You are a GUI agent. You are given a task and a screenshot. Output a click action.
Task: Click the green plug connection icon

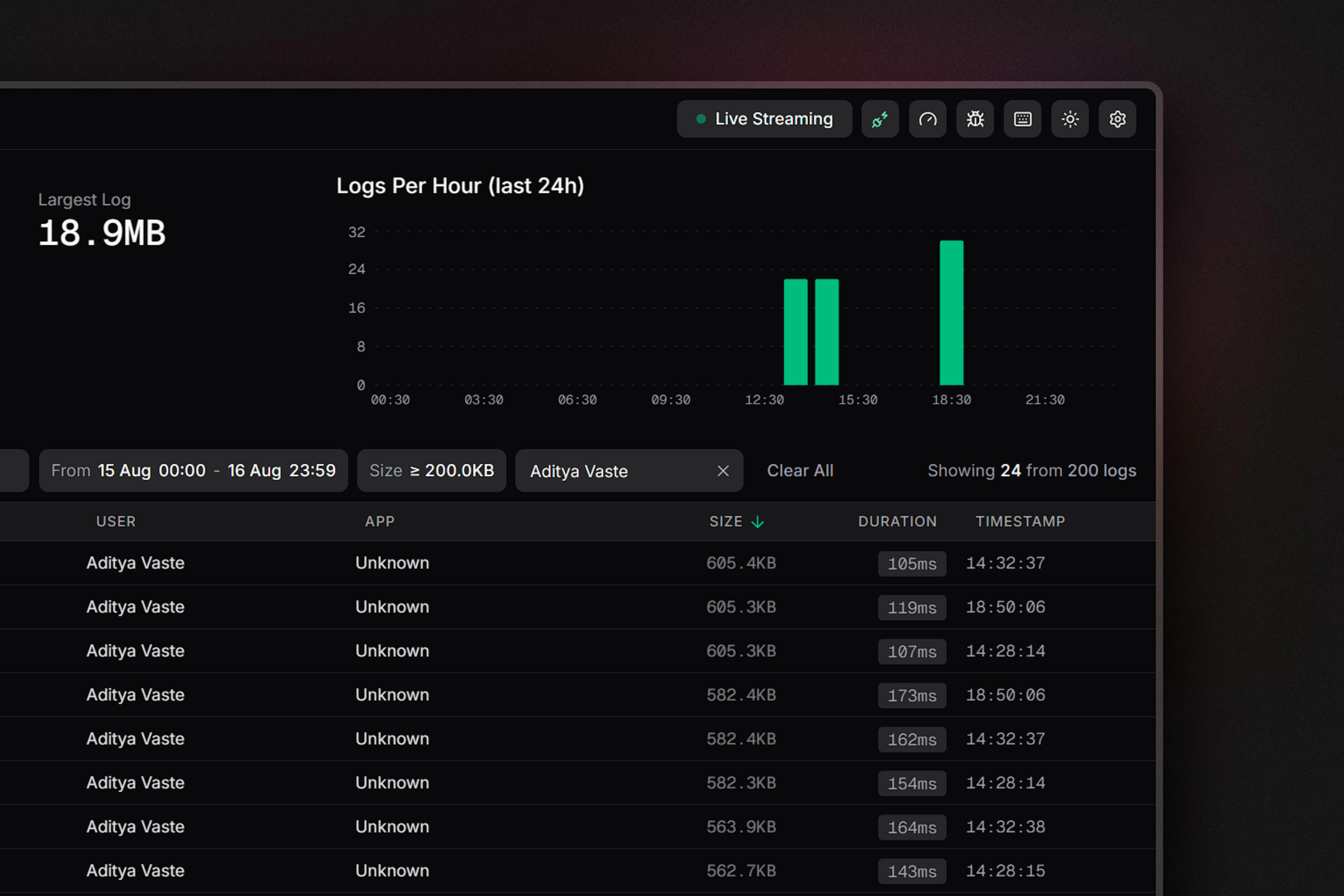coord(880,119)
